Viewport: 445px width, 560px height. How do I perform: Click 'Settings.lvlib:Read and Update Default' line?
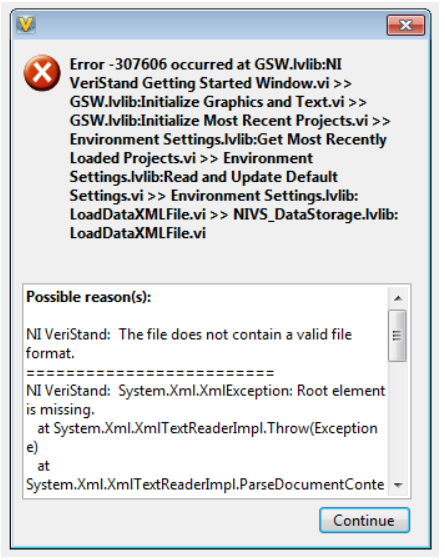point(204,177)
